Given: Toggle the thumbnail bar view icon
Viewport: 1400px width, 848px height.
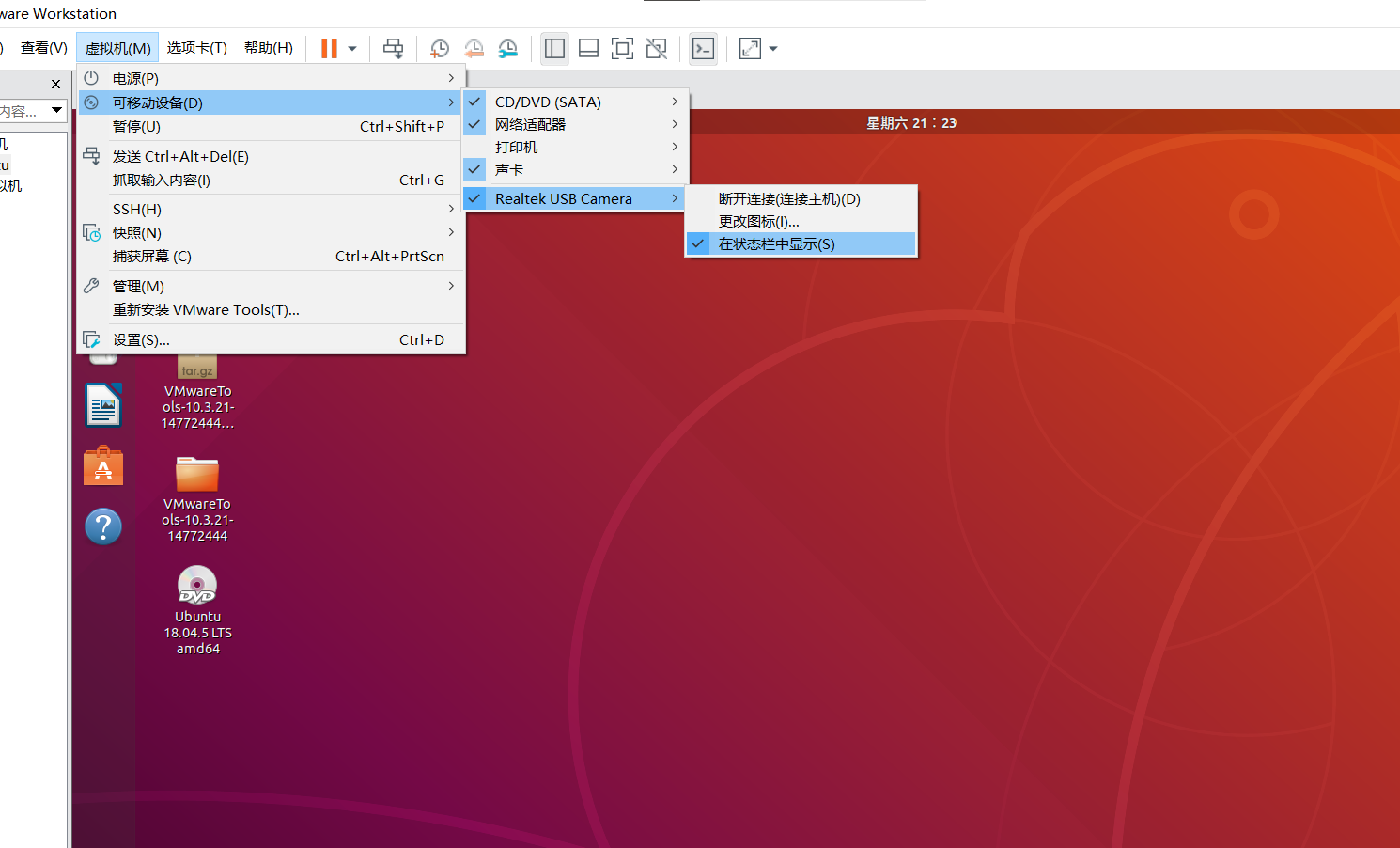Looking at the screenshot, I should coord(588,48).
